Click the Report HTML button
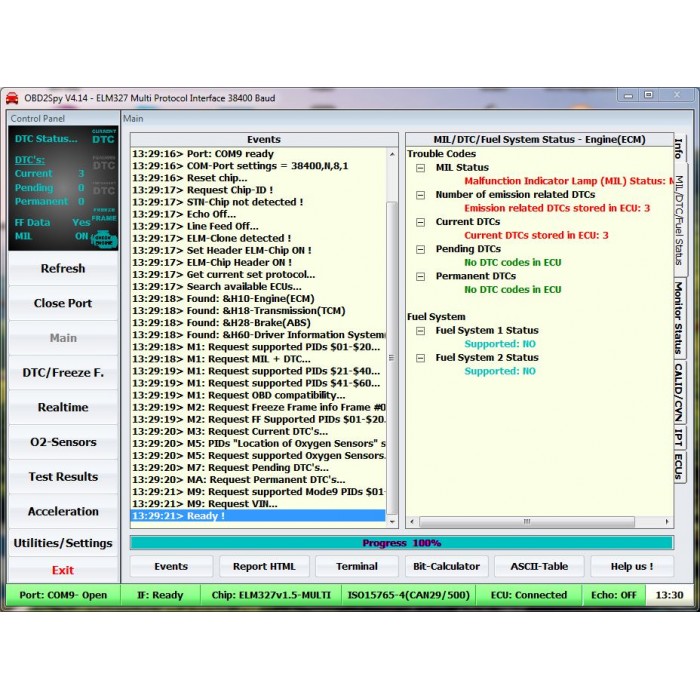Viewport: 700px width, 700px height. (x=264, y=566)
